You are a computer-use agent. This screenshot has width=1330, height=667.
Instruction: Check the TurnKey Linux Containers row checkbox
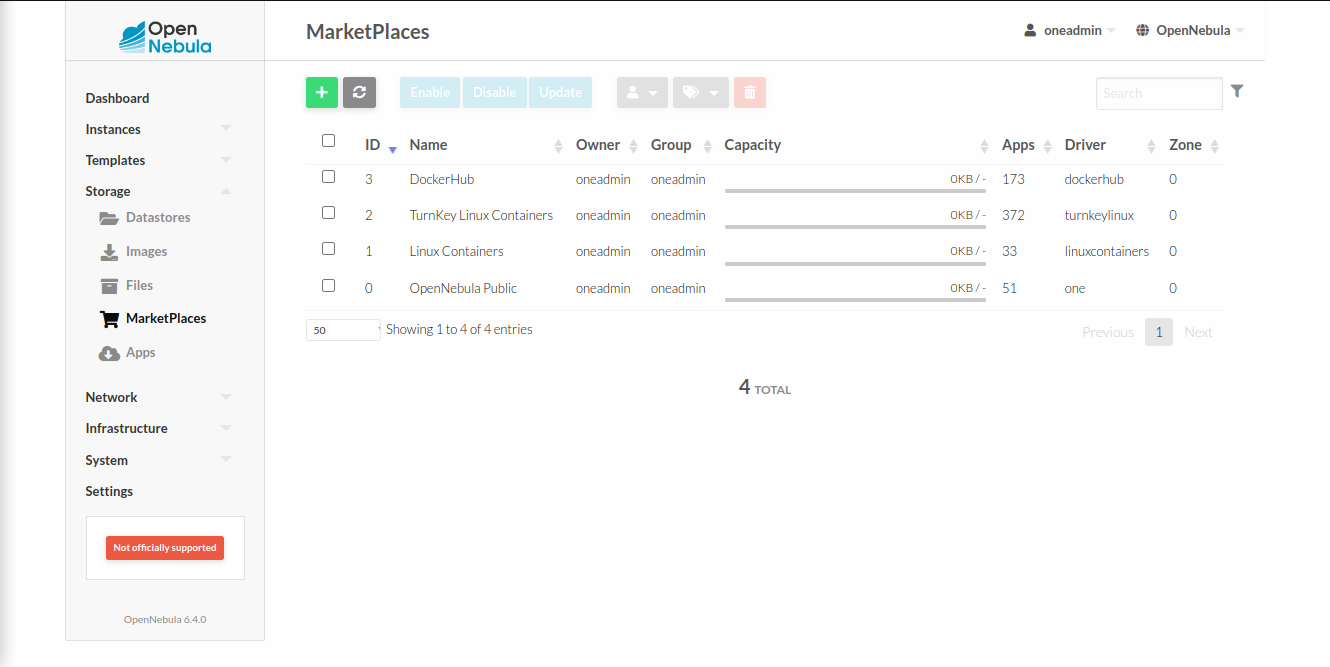pyautogui.click(x=328, y=213)
